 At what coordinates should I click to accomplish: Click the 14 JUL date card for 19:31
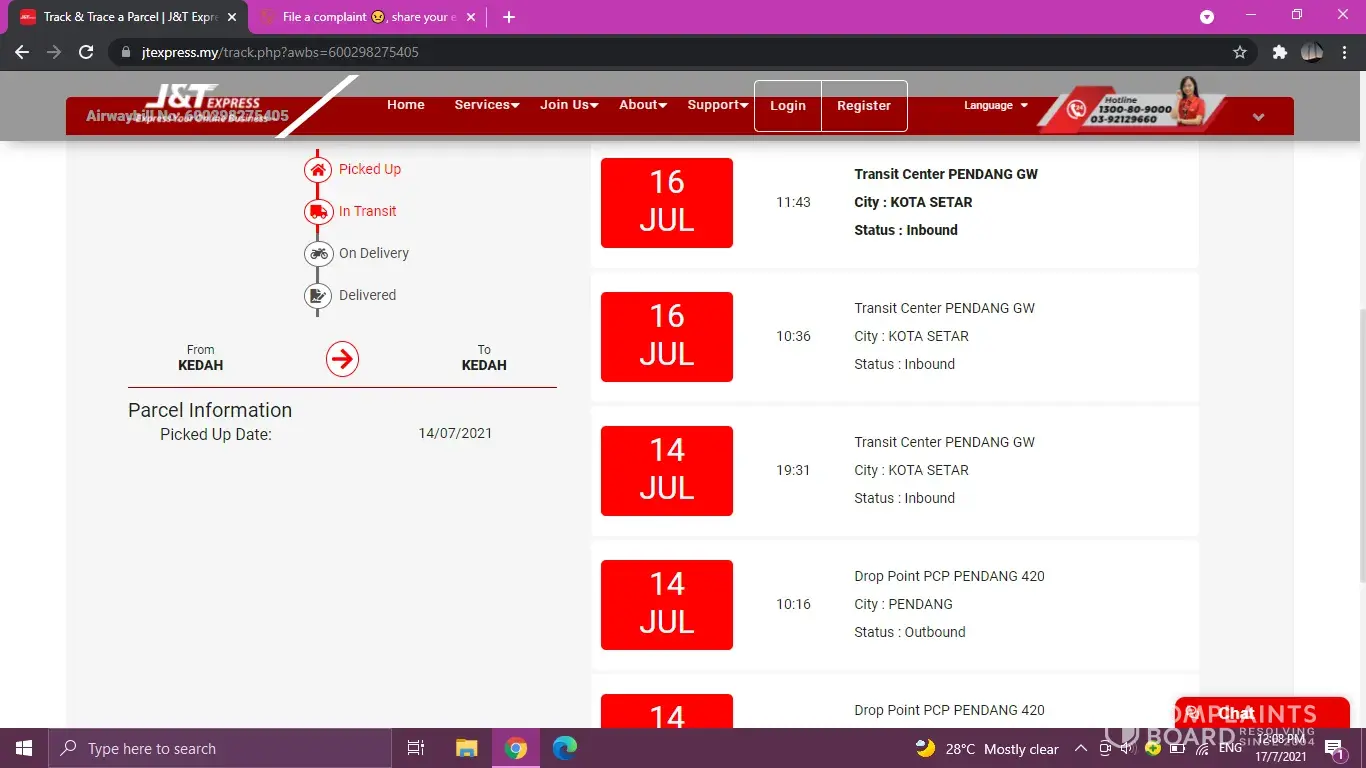tap(667, 471)
